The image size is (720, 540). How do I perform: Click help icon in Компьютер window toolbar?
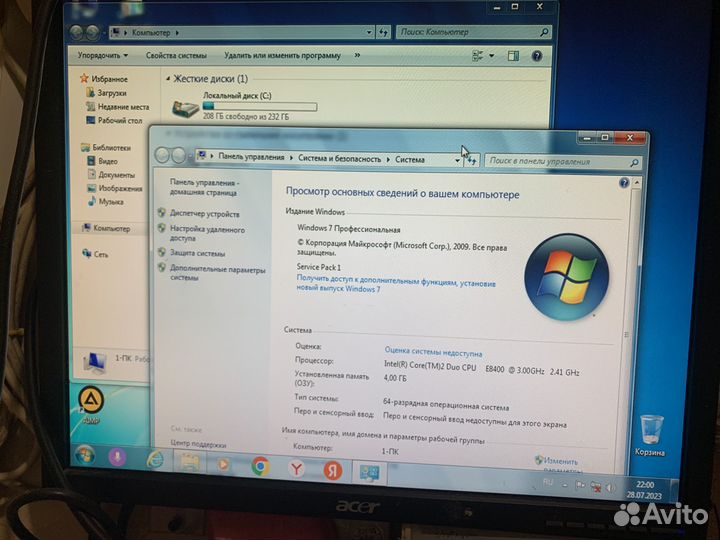click(536, 56)
